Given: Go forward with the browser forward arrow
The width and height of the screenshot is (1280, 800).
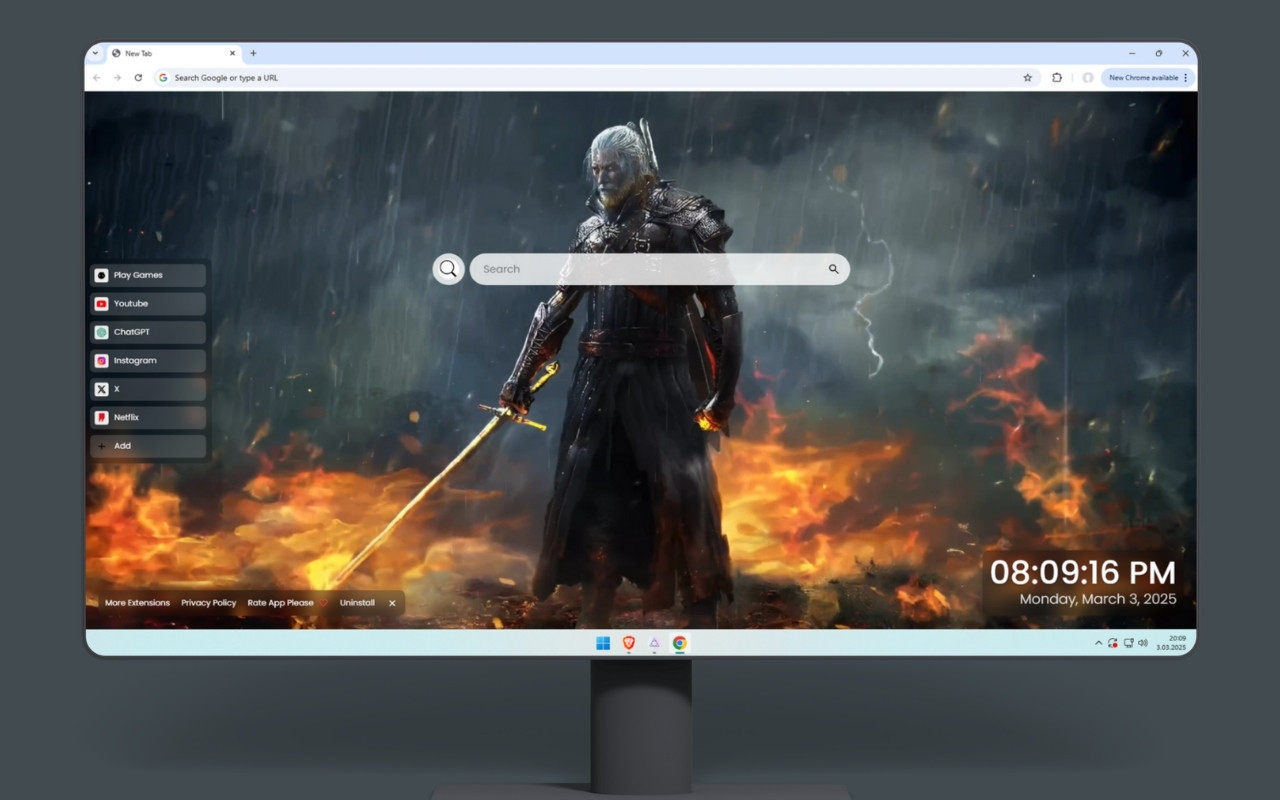Looking at the screenshot, I should 117,77.
